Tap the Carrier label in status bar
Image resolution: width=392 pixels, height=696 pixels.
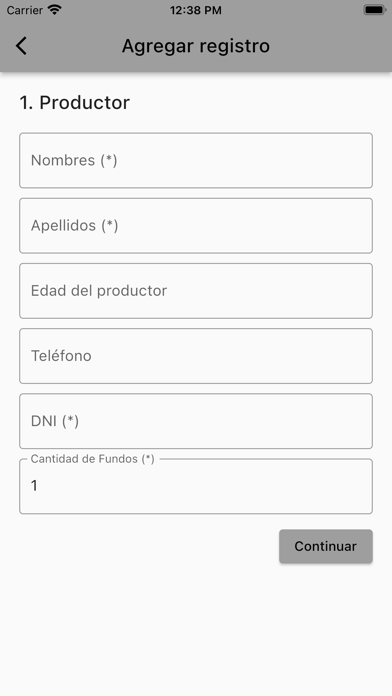24,10
